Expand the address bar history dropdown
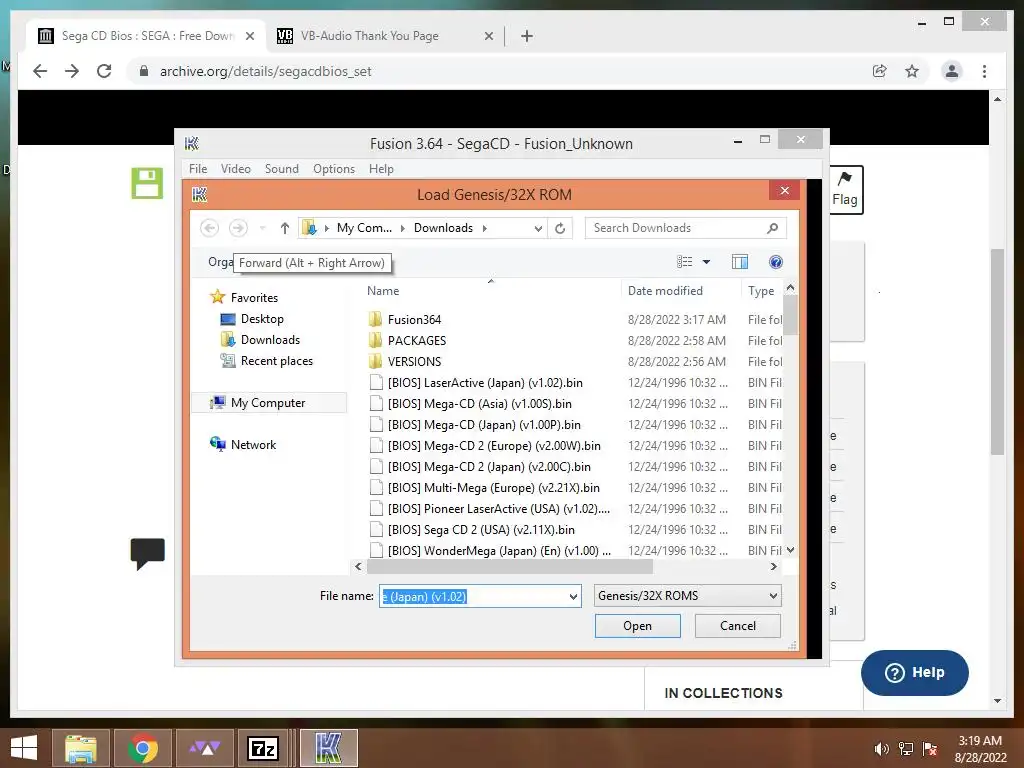The width and height of the screenshot is (1024, 768). pos(538,229)
